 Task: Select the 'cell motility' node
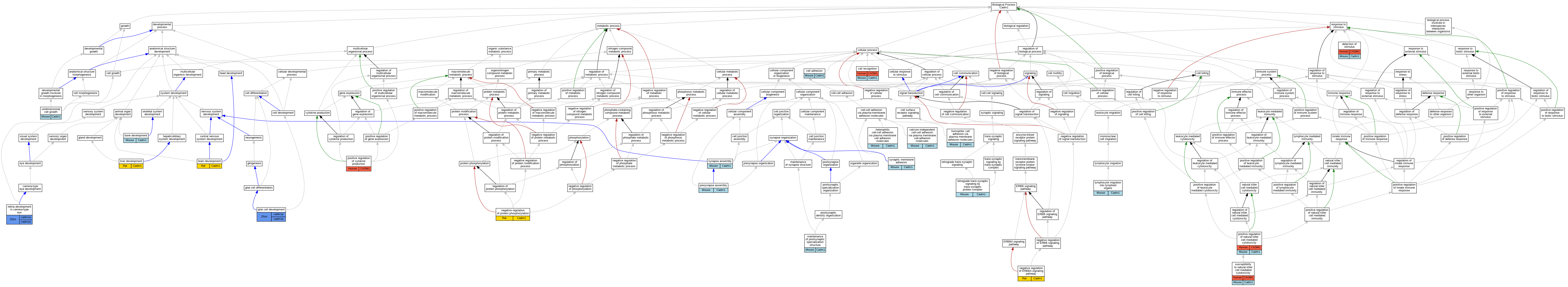pos(1055,73)
